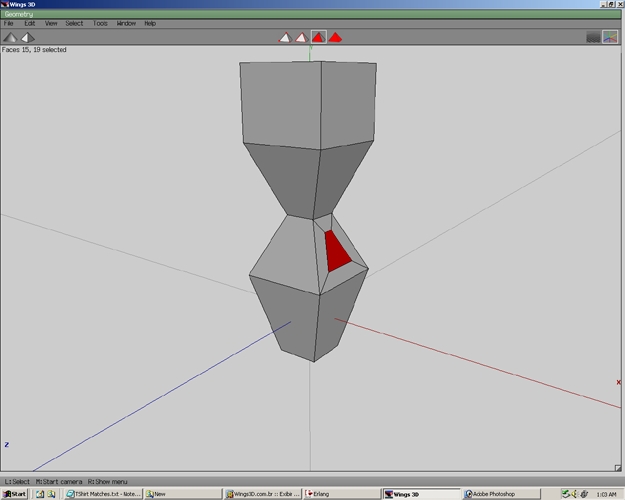The image size is (625, 500).
Task: Open the Select menu
Action: point(74,24)
